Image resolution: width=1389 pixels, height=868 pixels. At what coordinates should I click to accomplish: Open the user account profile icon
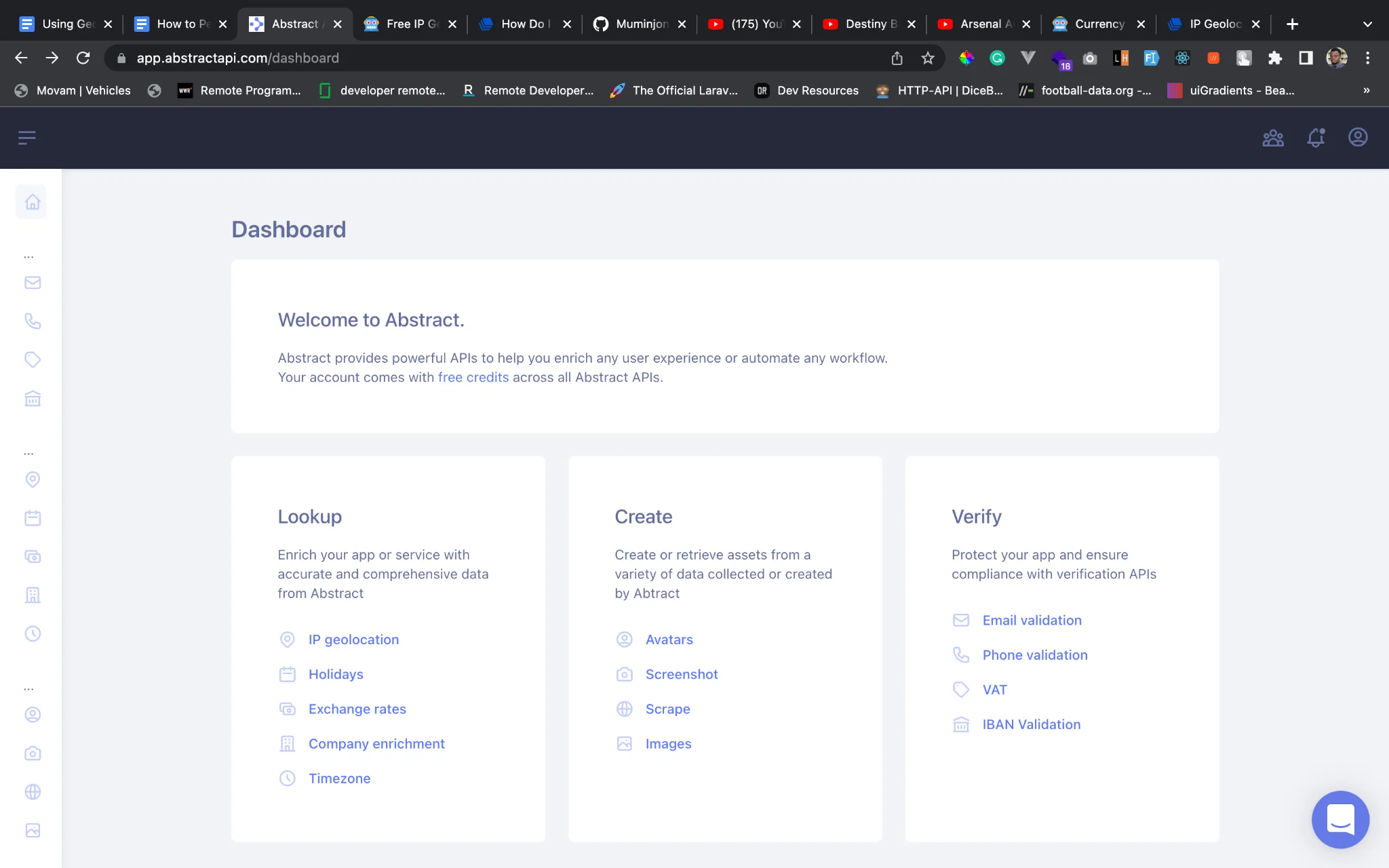click(x=1358, y=138)
